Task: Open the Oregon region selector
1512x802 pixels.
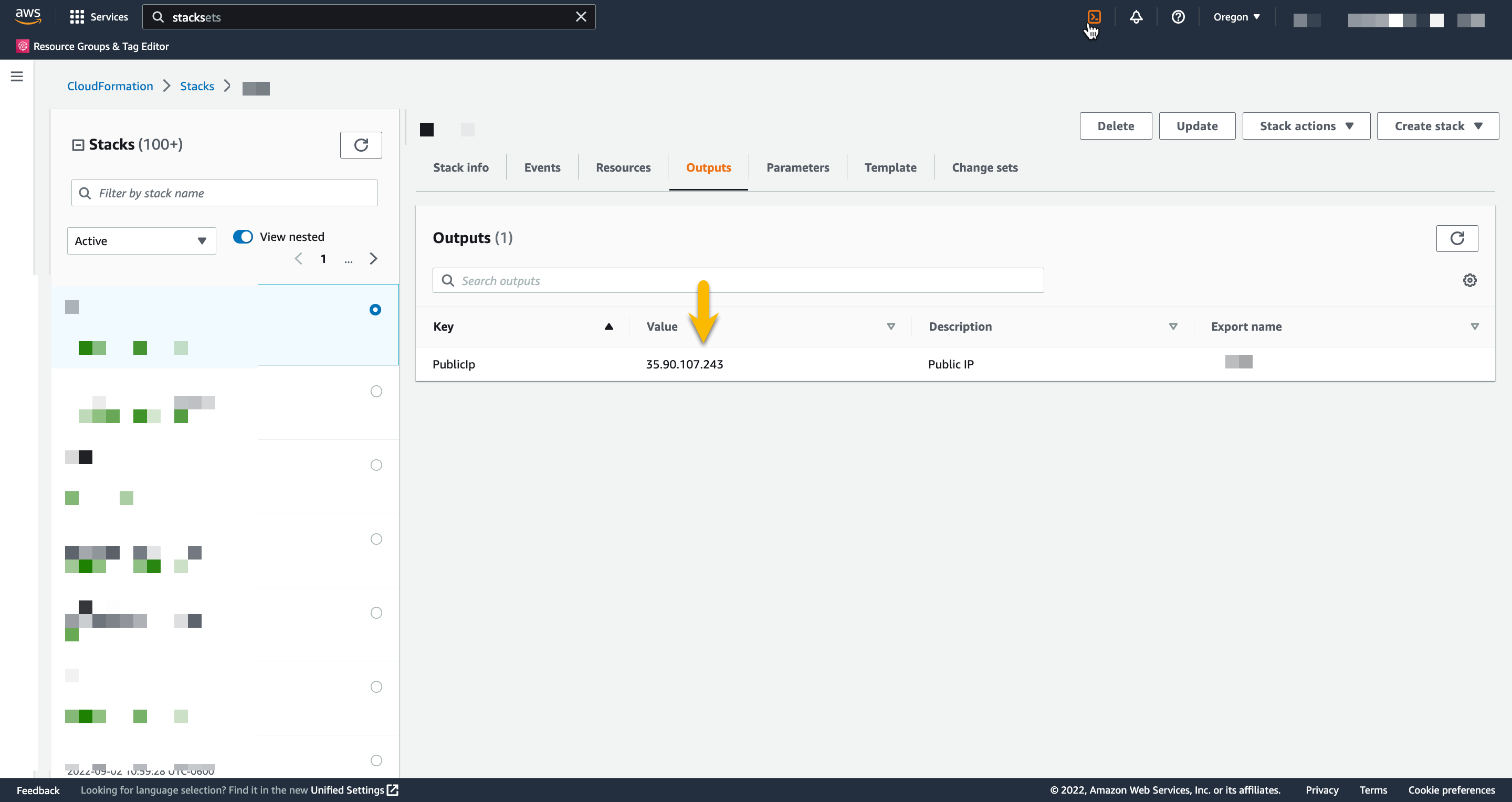Action: (1236, 17)
